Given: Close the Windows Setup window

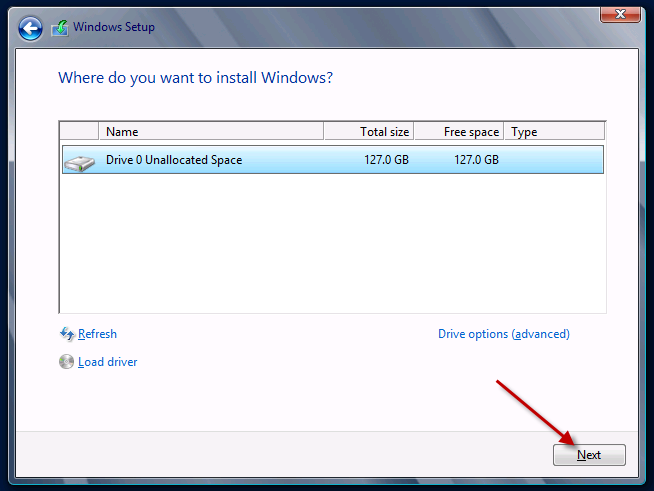Looking at the screenshot, I should click(620, 13).
